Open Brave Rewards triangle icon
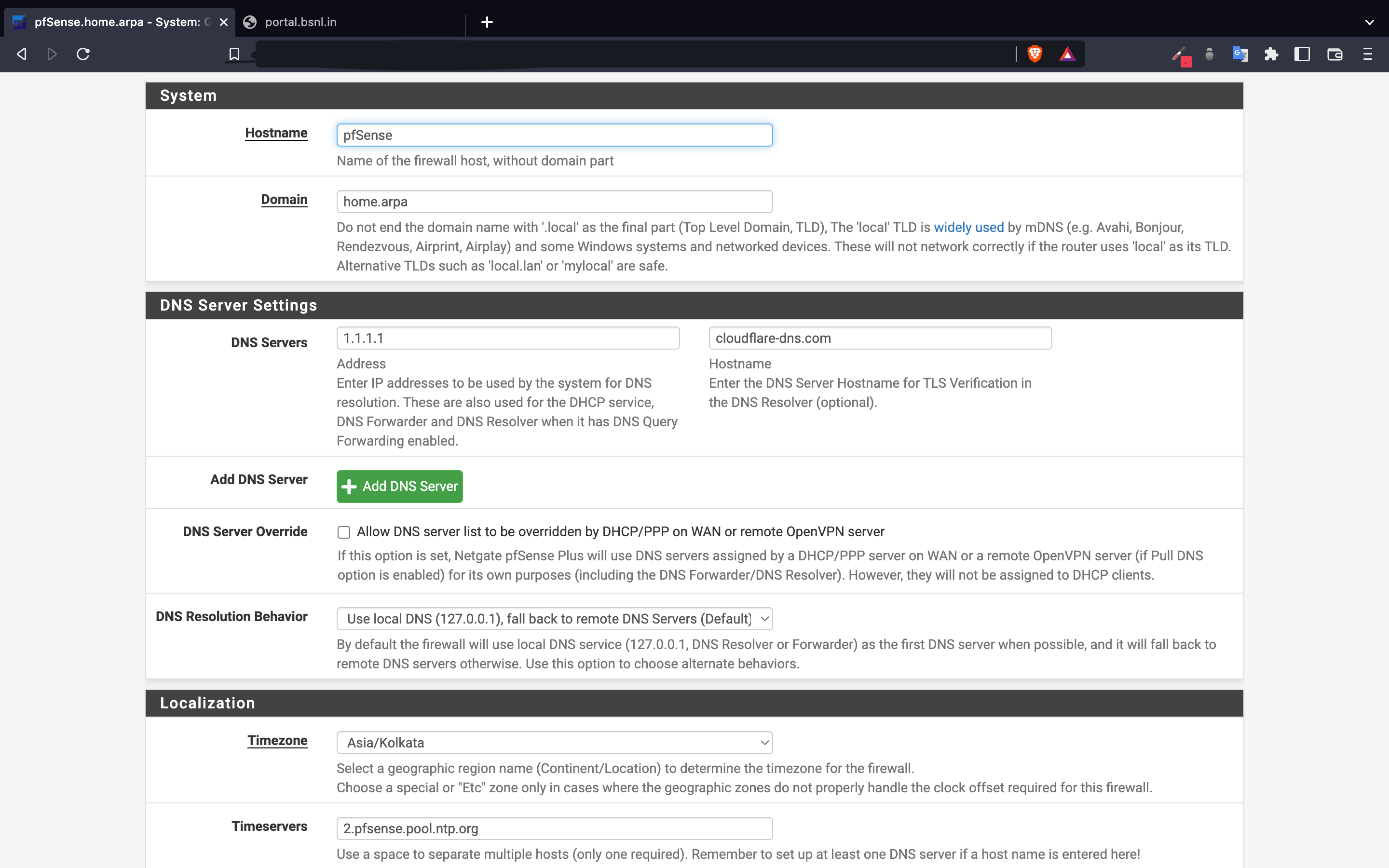Viewport: 1389px width, 868px height. click(1068, 54)
